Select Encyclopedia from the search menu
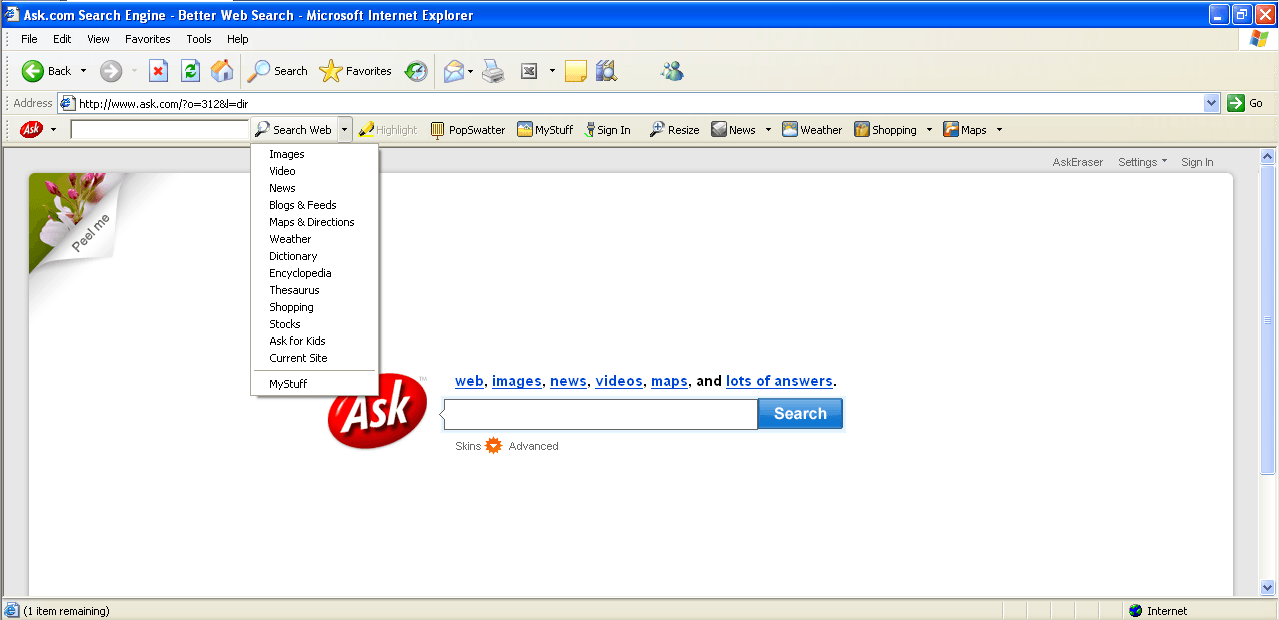 pyautogui.click(x=300, y=273)
